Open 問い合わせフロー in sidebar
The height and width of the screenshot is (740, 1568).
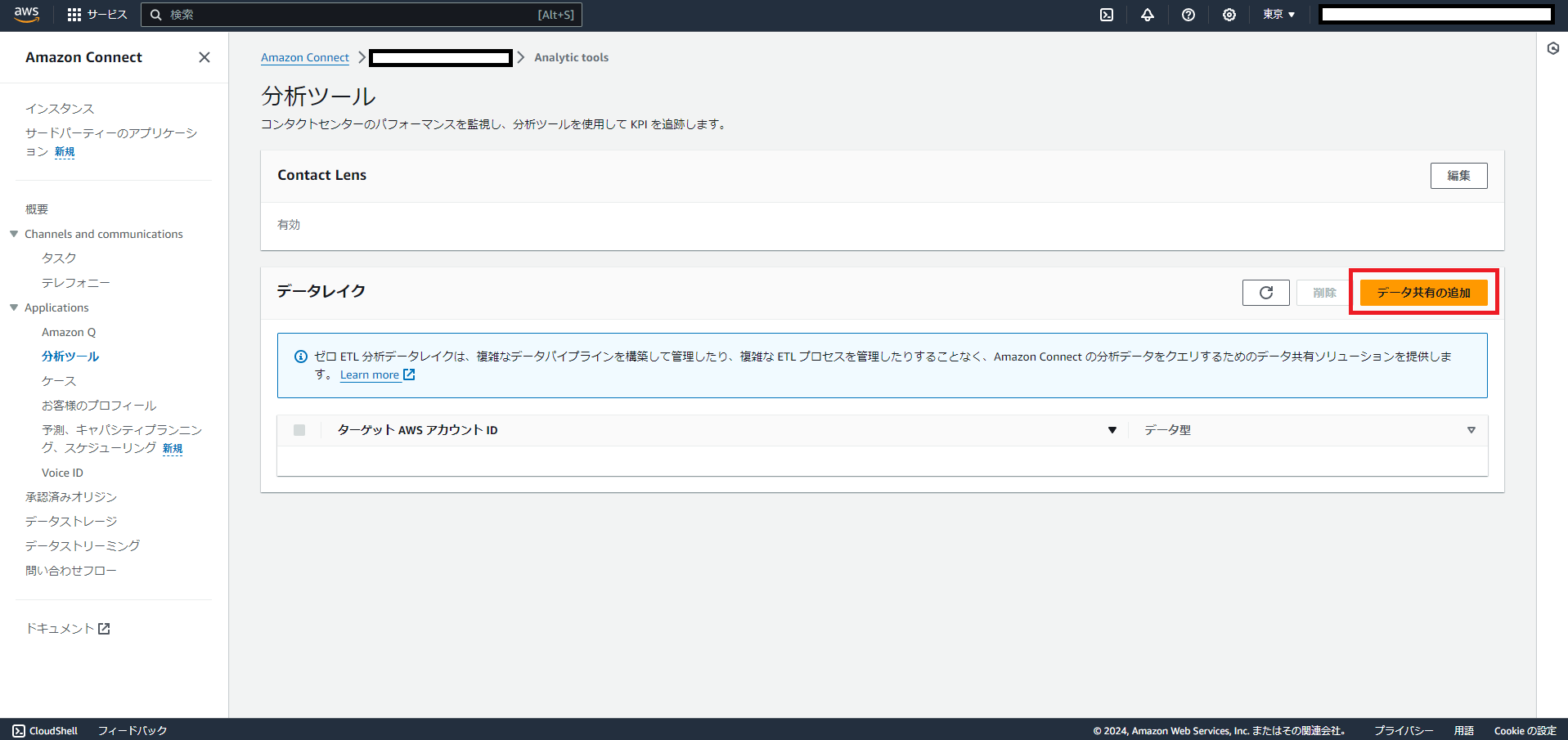[71, 571]
